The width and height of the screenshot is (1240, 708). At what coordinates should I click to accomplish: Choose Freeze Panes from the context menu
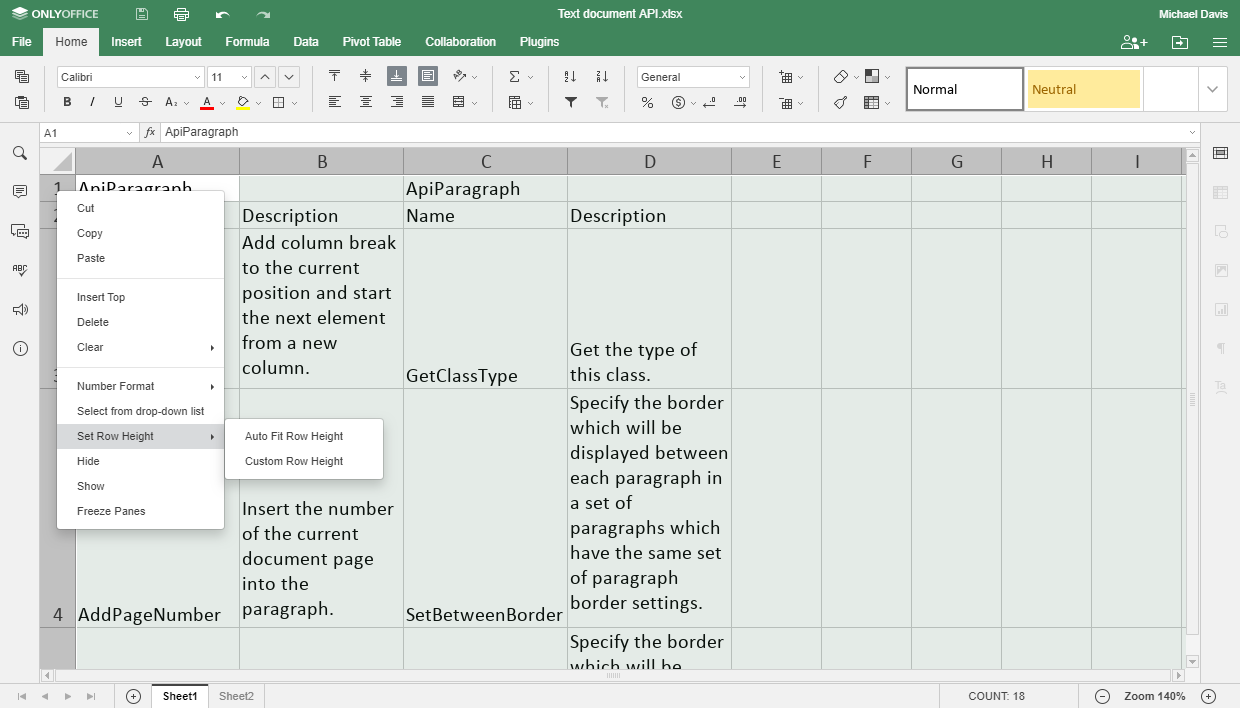[109, 511]
